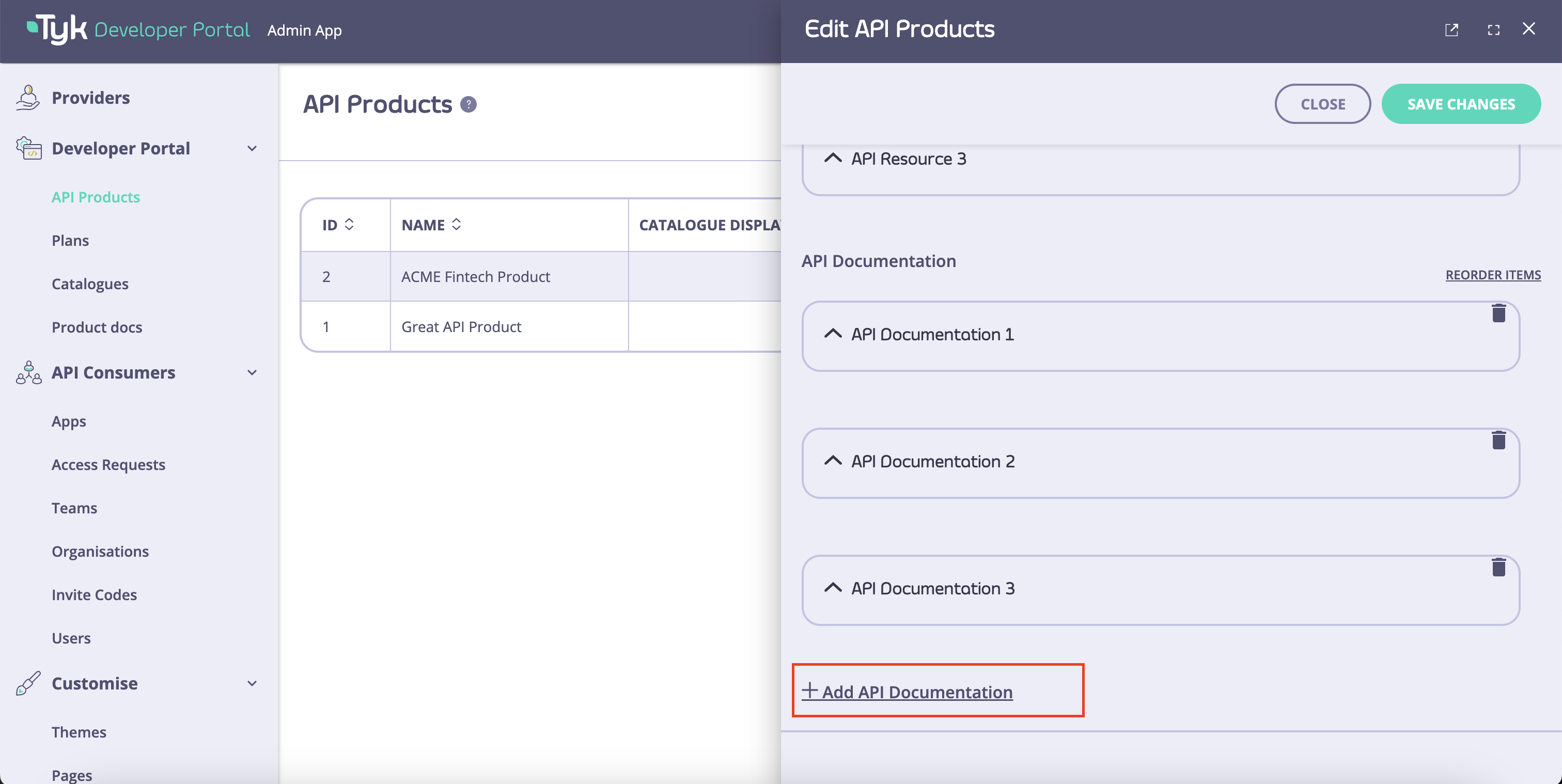Open the Themes page

pos(79,732)
